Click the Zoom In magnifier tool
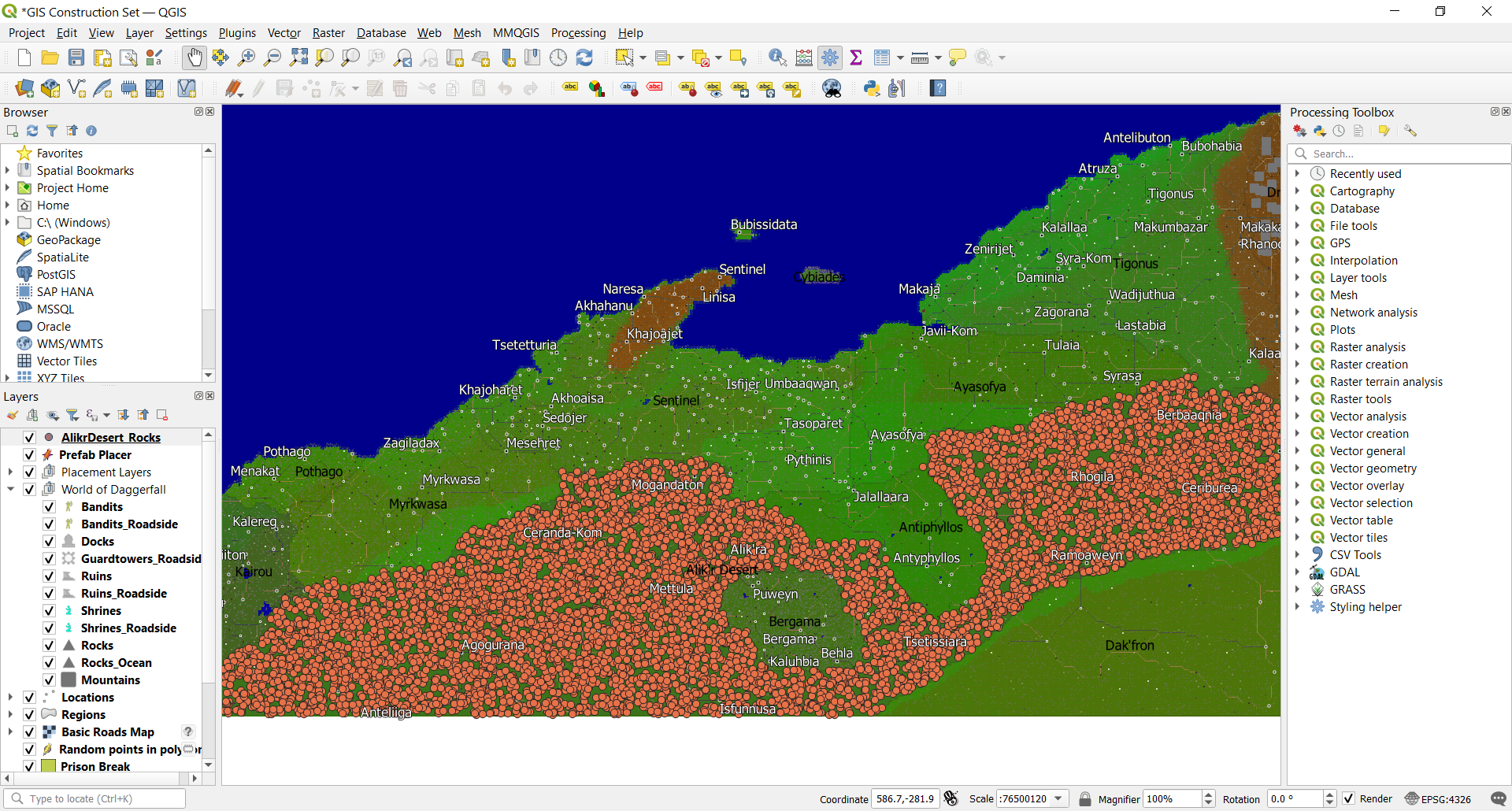 [x=246, y=57]
